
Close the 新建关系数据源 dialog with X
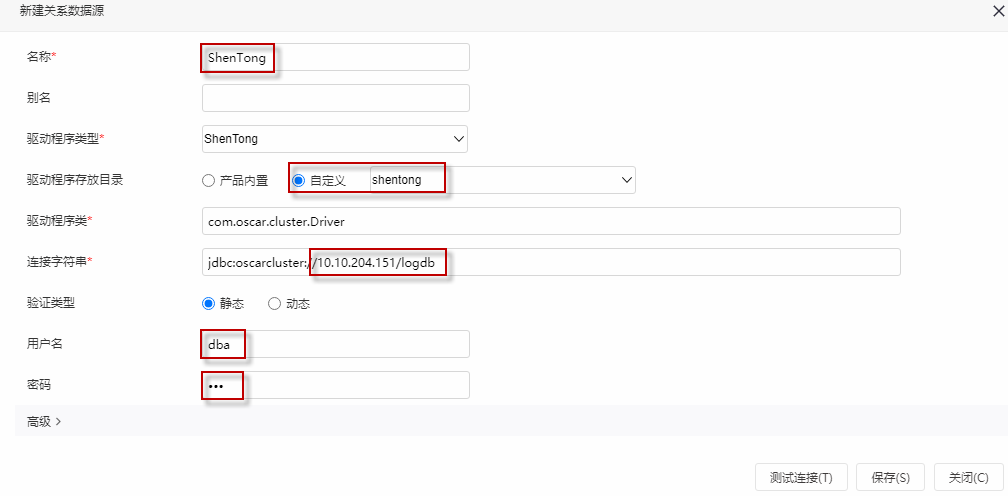tap(998, 12)
